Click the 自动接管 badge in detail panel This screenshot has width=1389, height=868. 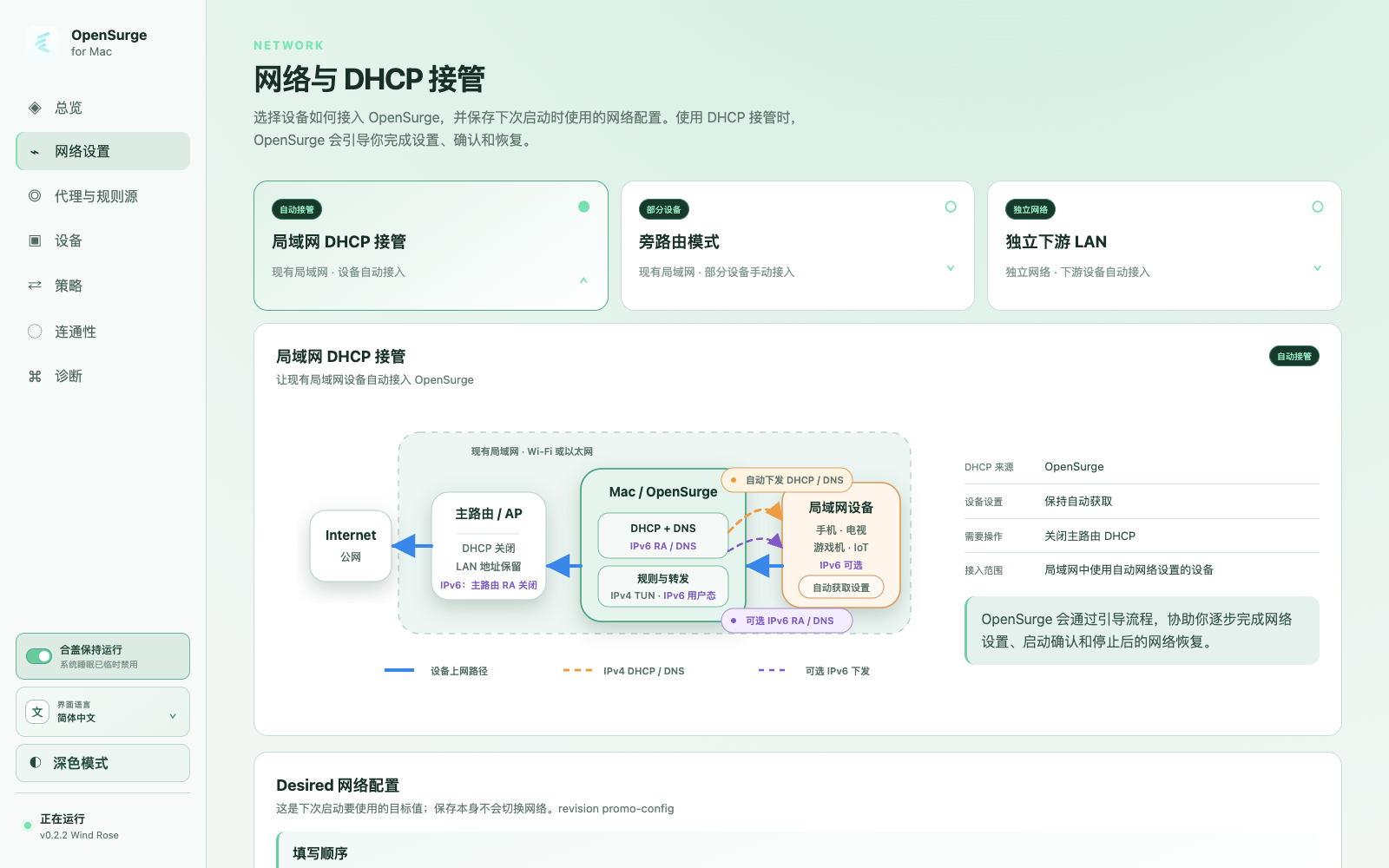click(x=1294, y=356)
